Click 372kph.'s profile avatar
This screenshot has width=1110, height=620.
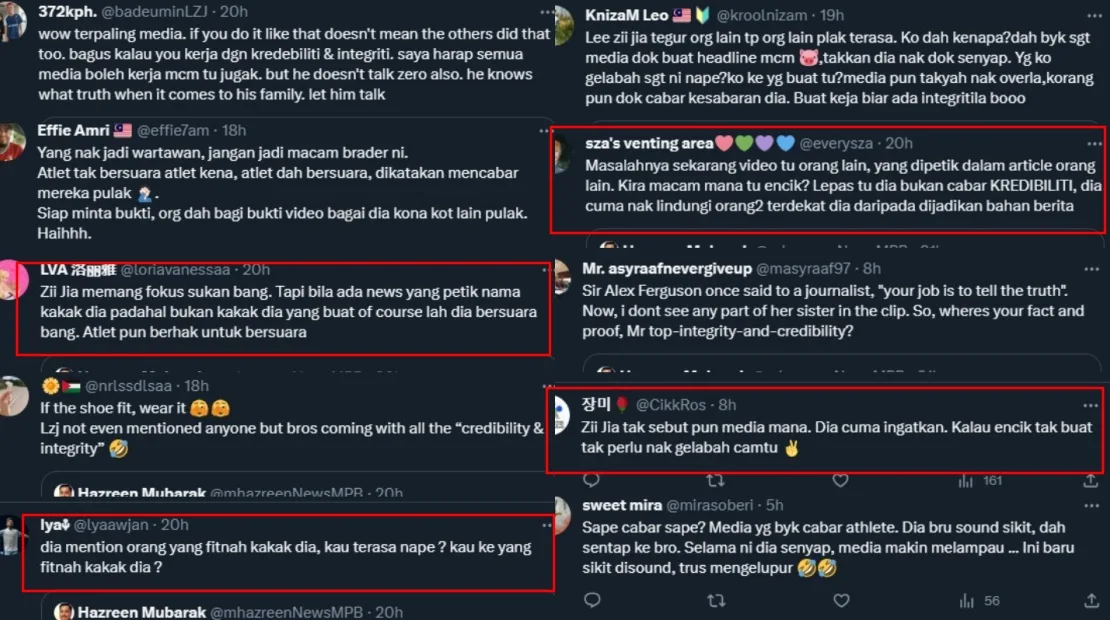[x=13, y=20]
